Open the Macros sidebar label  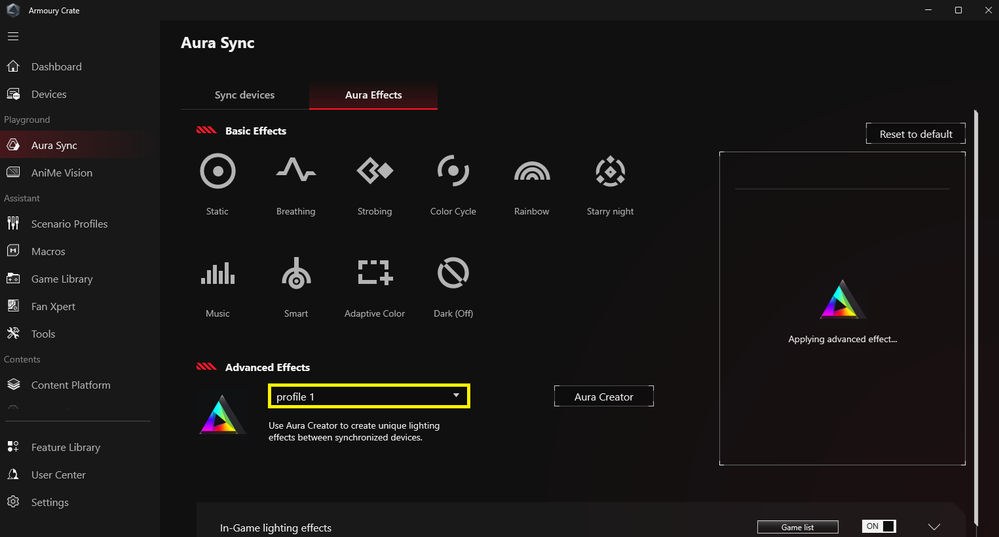(x=48, y=251)
